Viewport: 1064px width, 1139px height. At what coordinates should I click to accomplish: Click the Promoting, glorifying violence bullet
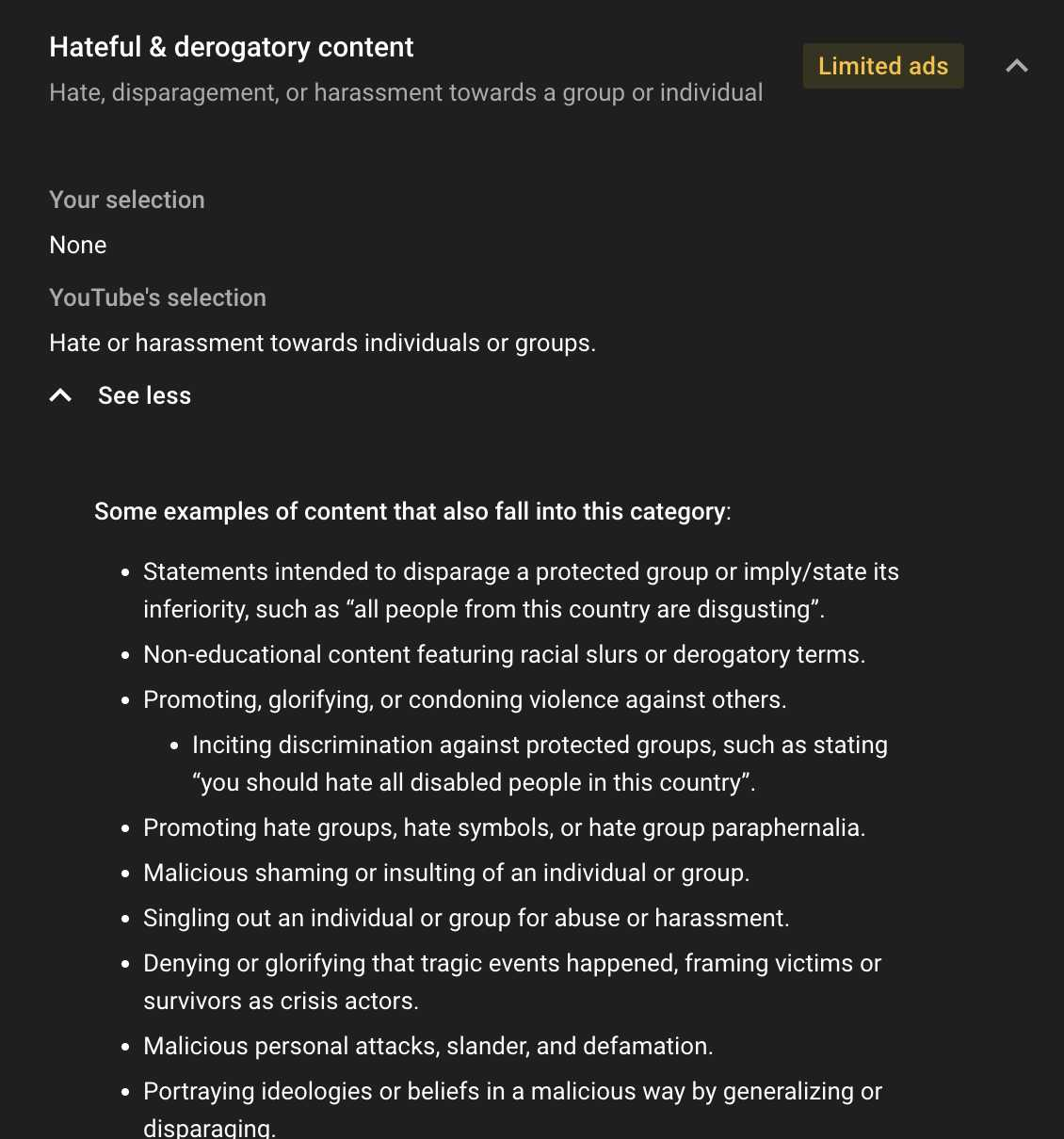tap(465, 699)
